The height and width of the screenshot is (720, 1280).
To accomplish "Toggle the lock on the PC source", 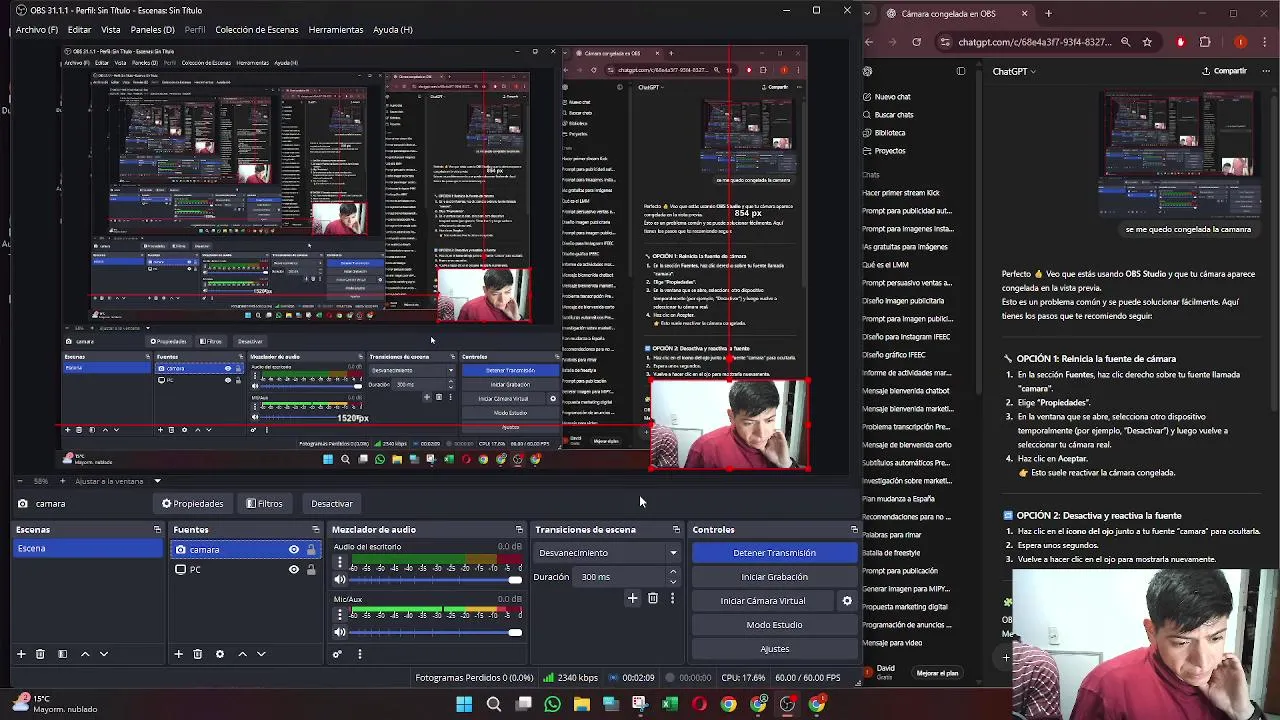I will 311,569.
